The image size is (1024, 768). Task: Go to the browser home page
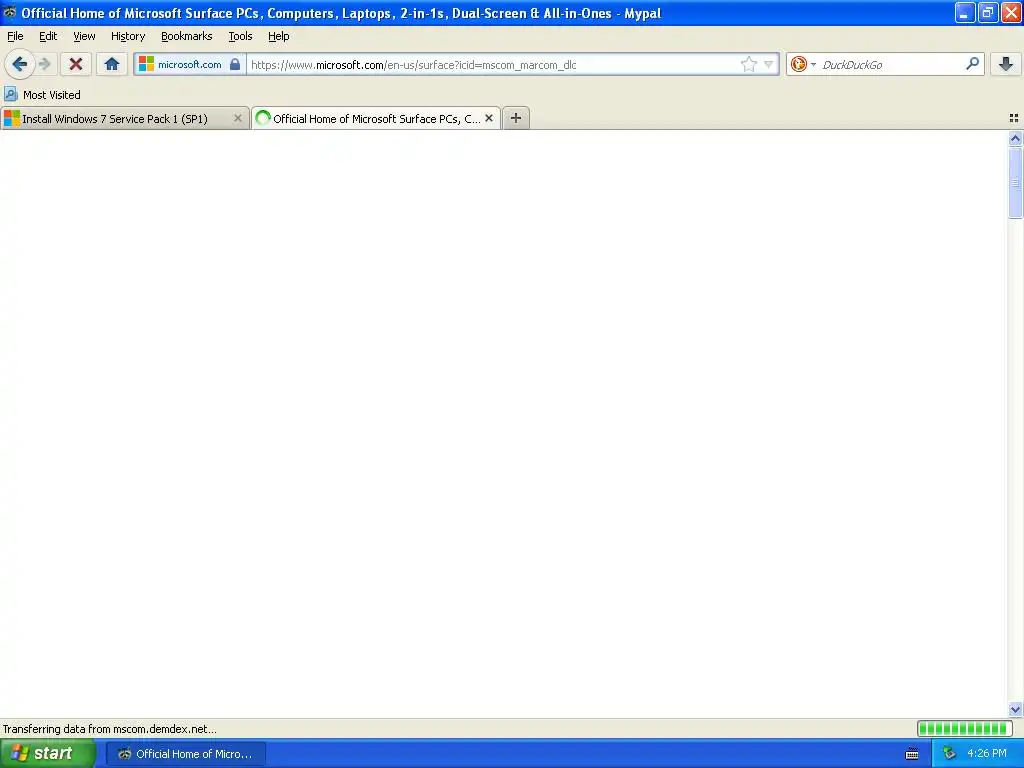112,64
